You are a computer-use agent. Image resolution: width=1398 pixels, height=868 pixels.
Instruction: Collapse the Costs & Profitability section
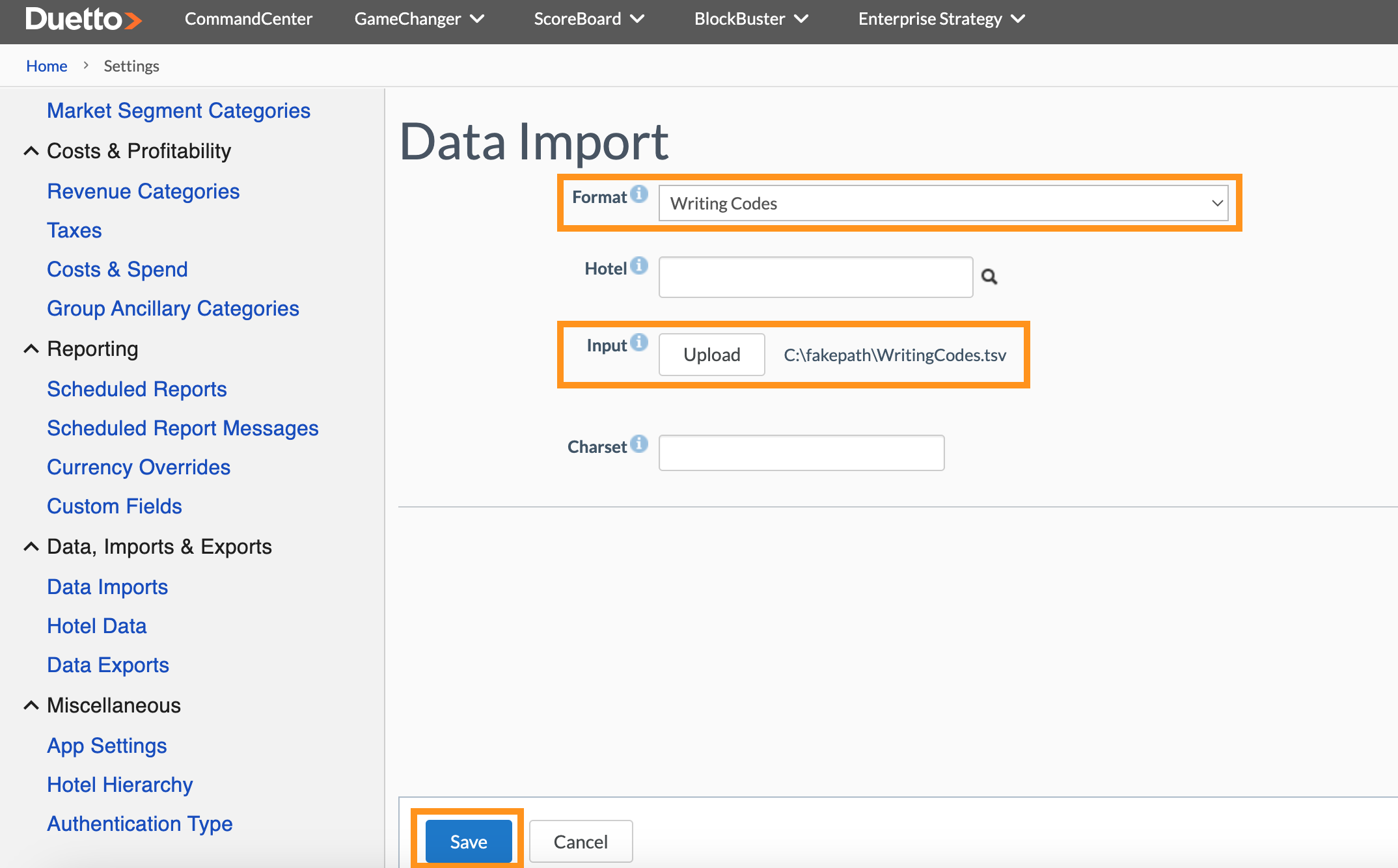tap(31, 150)
